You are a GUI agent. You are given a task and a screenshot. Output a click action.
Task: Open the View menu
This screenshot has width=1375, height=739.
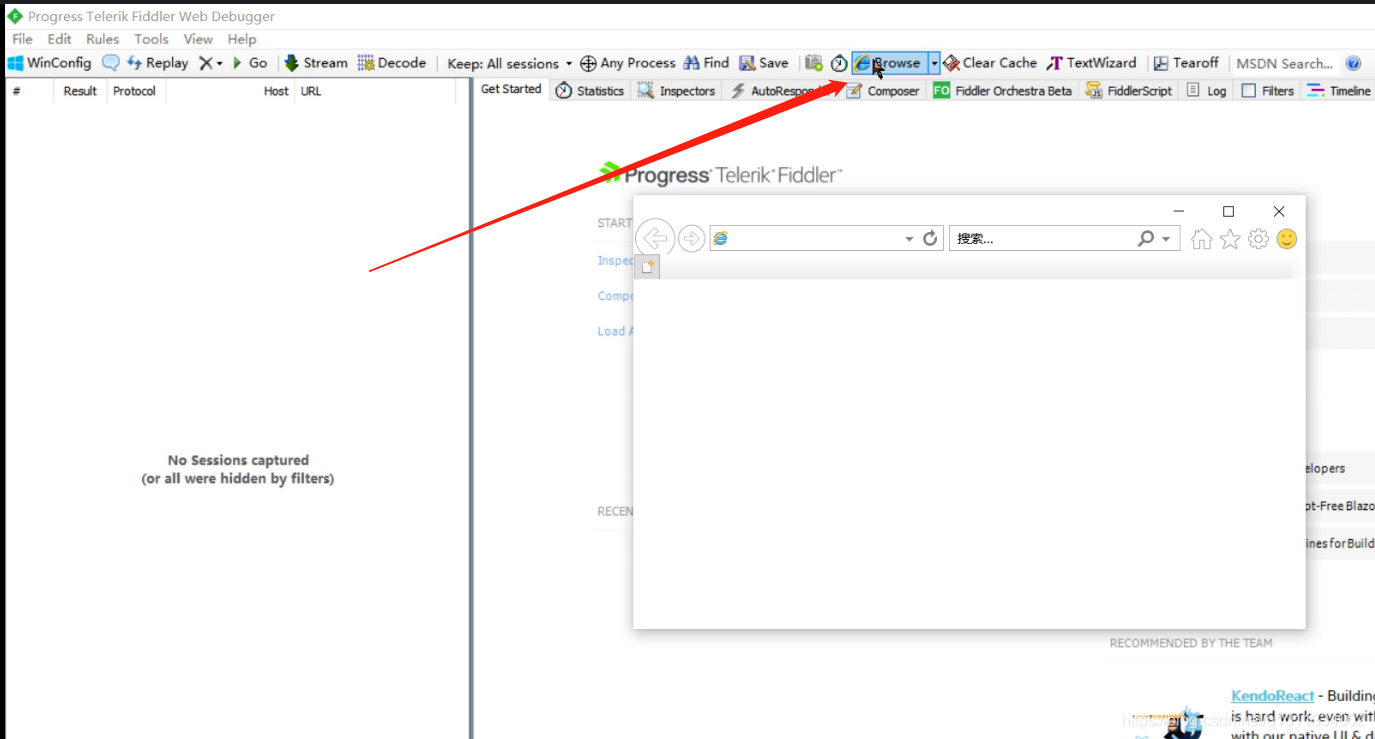coord(198,39)
